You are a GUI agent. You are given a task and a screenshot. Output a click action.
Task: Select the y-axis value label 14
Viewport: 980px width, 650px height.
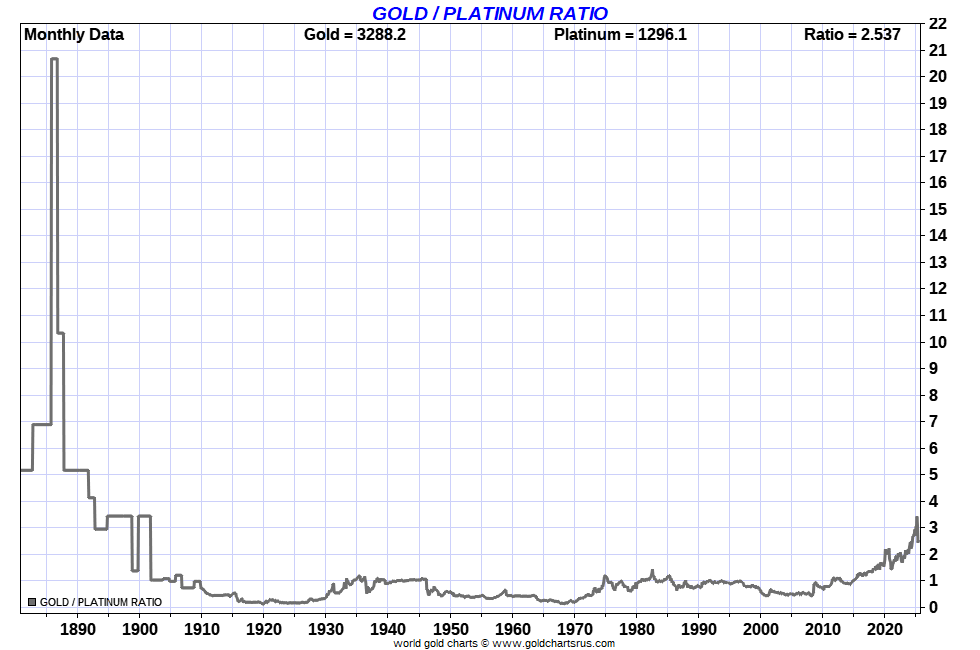[938, 236]
